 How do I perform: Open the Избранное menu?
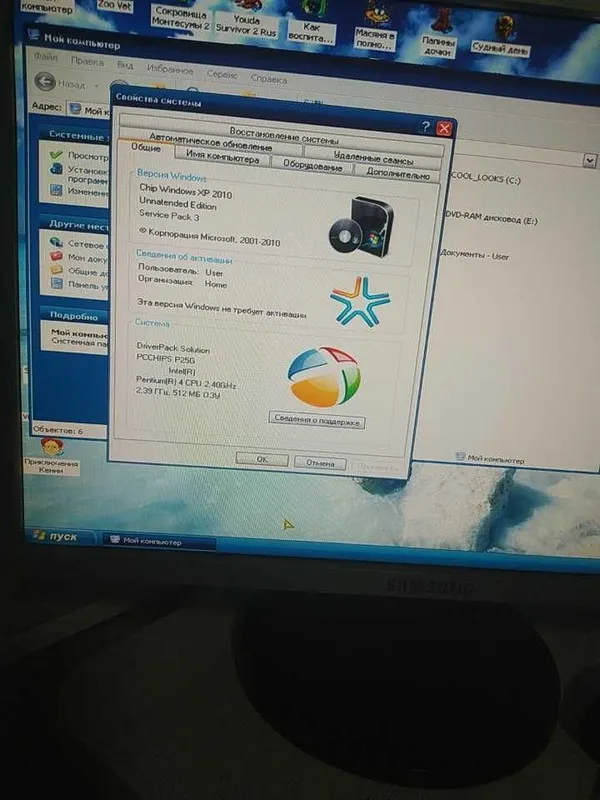(x=169, y=69)
